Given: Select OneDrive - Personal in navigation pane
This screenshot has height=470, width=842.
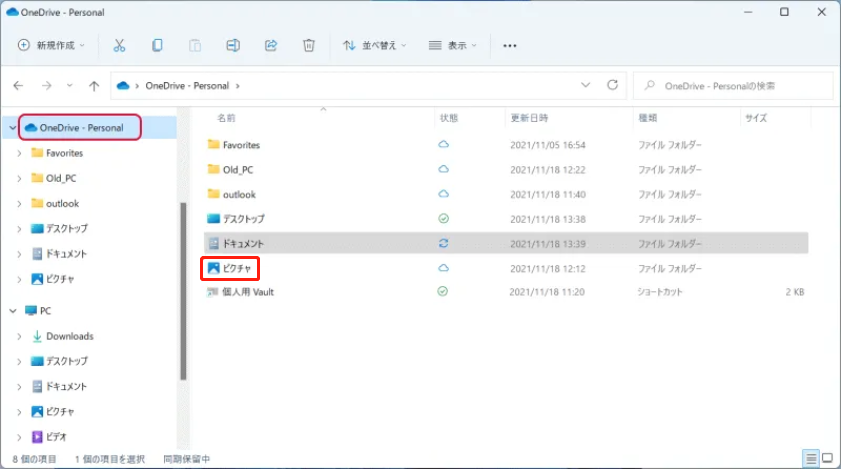Looking at the screenshot, I should pyautogui.click(x=81, y=128).
